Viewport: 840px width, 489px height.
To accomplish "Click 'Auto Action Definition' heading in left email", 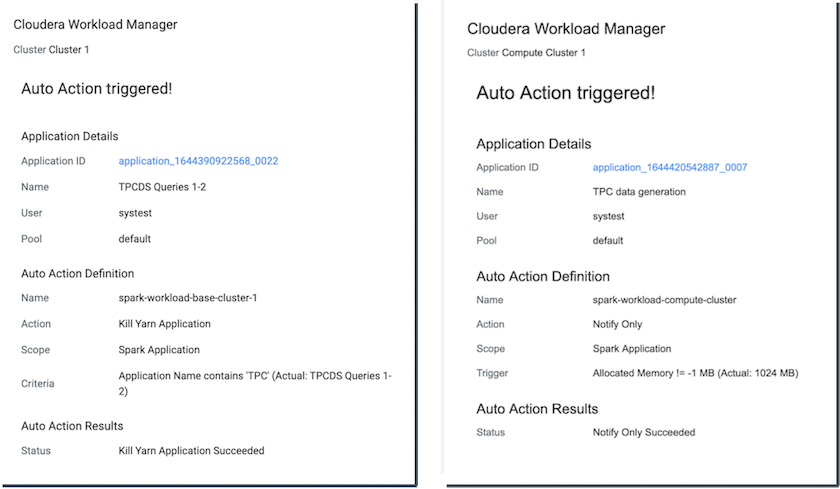I will 78,274.
